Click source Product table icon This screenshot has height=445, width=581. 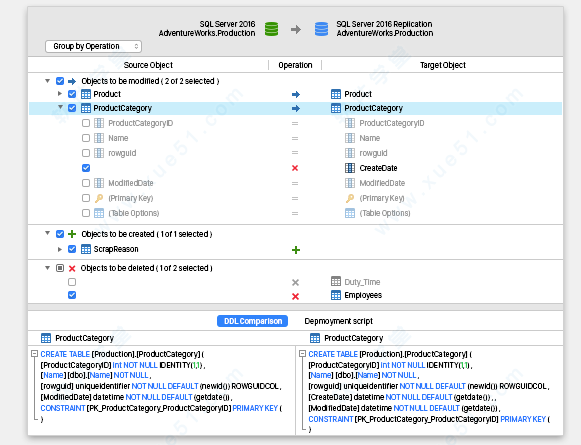point(86,94)
